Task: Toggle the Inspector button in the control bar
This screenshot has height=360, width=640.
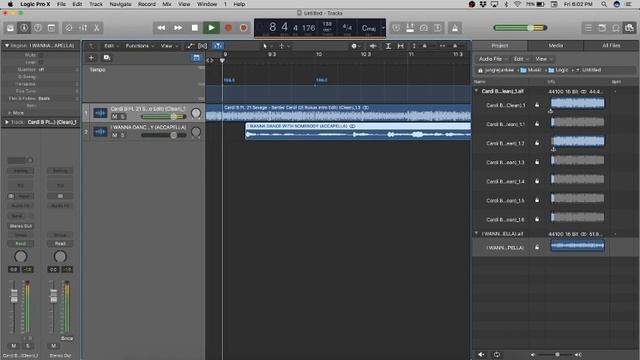Action: [x=24, y=28]
